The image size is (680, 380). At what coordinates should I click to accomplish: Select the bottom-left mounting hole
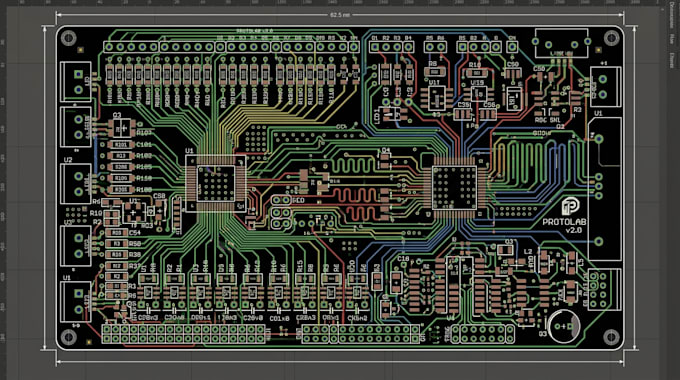69,336
